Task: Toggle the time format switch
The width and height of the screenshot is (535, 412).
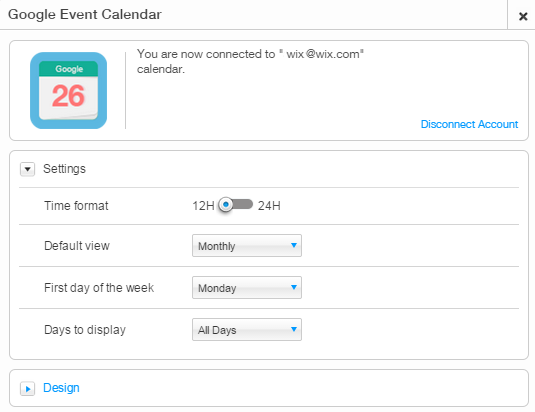Action: [x=235, y=205]
